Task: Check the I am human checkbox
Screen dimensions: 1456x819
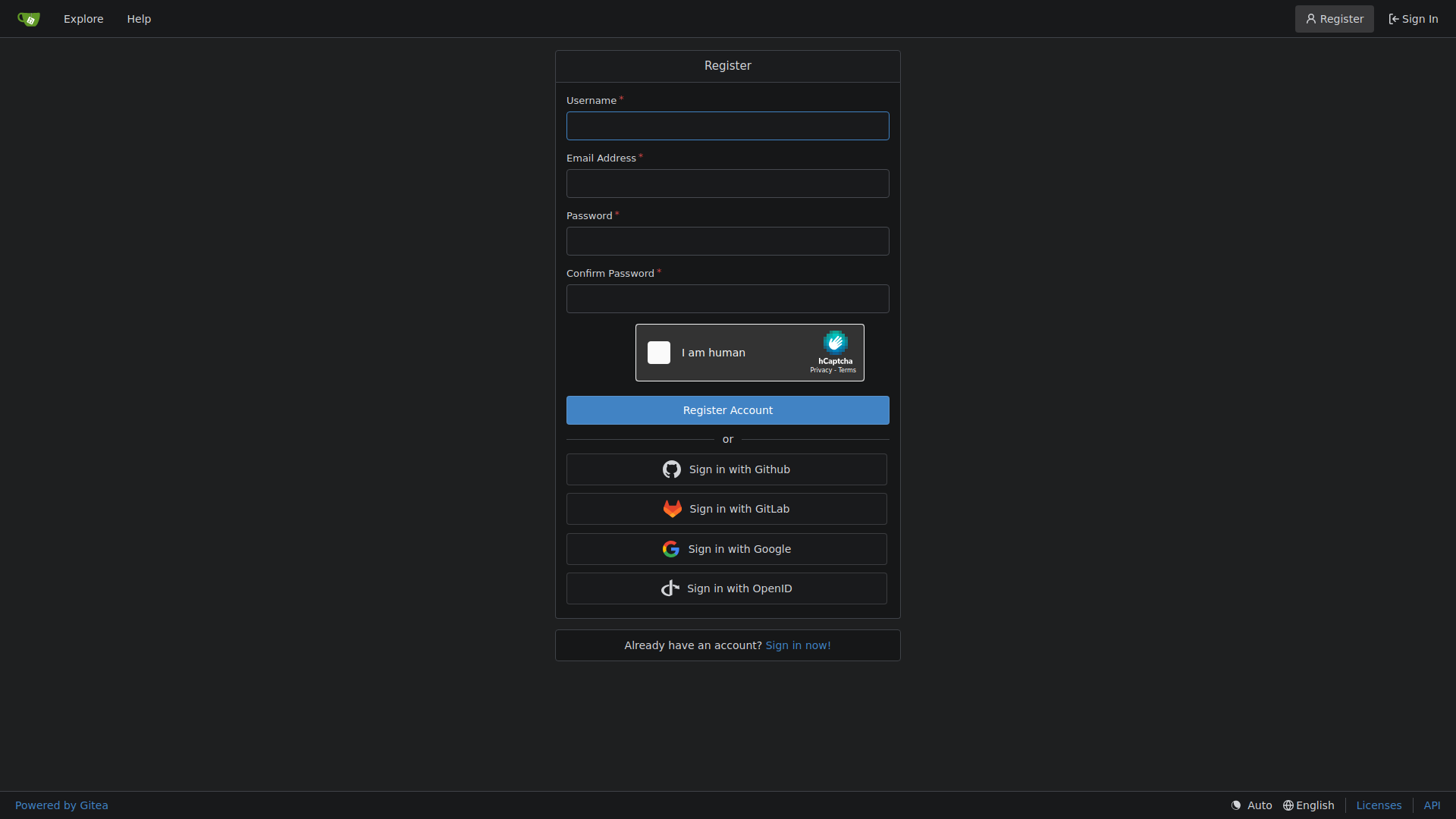Action: point(659,353)
